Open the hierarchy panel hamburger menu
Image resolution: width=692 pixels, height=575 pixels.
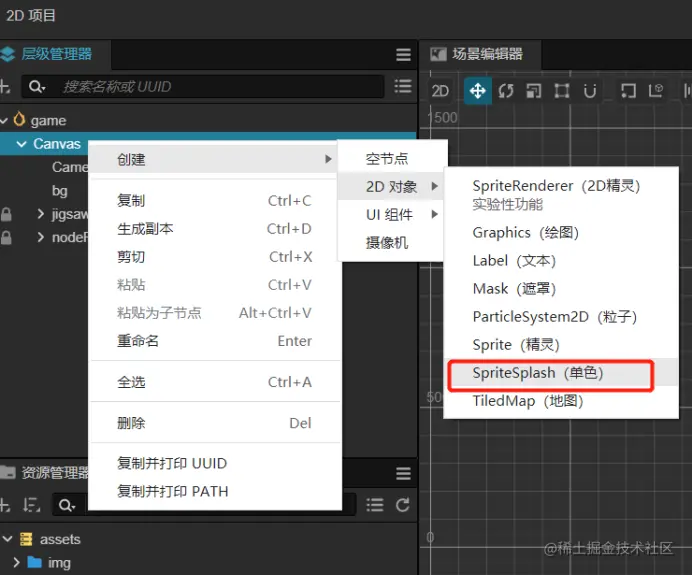pos(403,55)
